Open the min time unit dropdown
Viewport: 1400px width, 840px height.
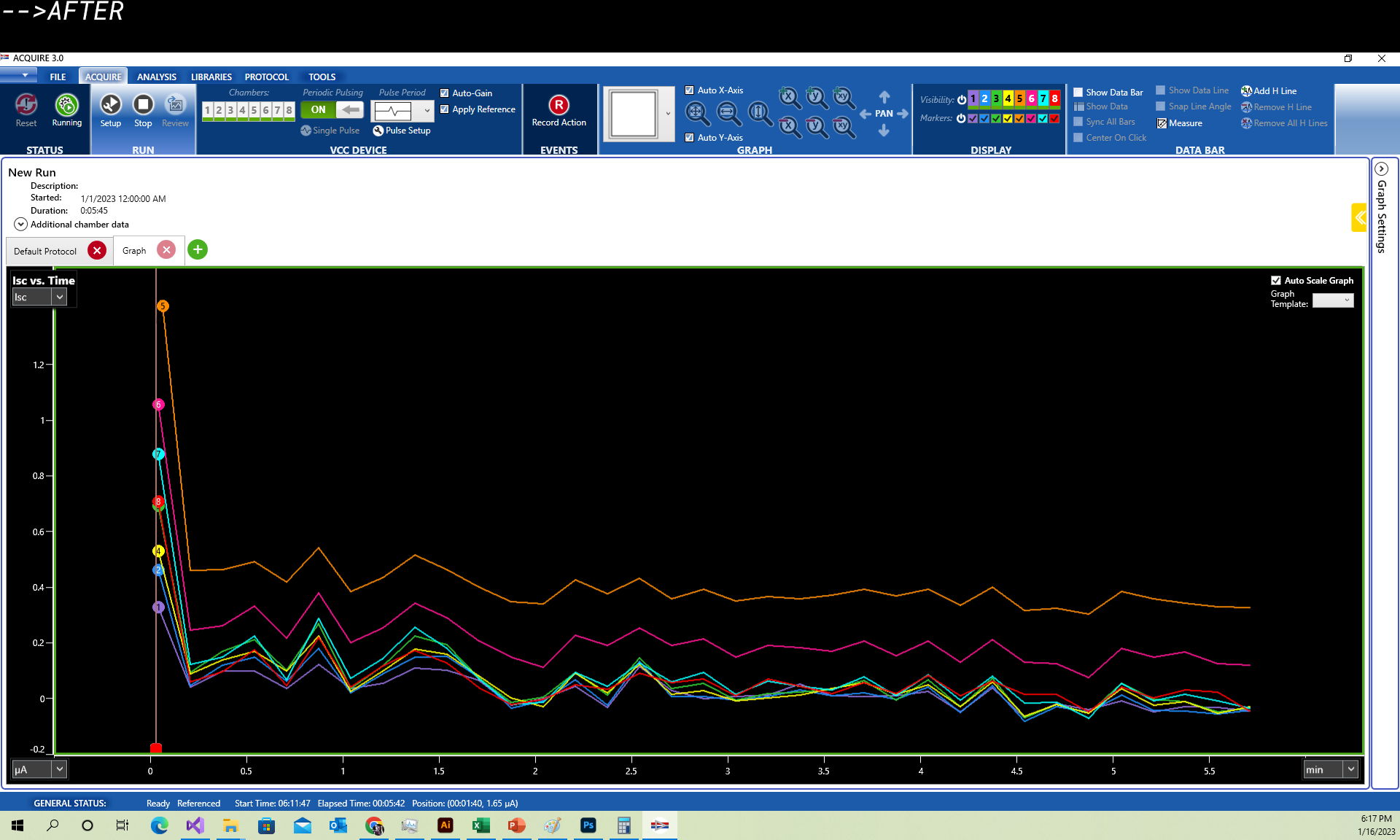click(1350, 769)
